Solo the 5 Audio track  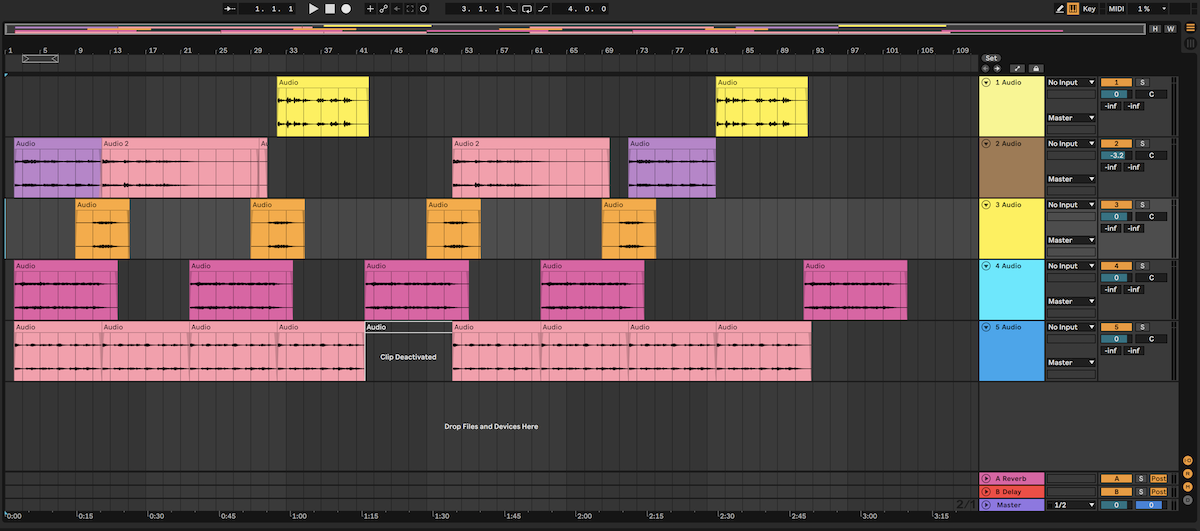[x=1141, y=327]
